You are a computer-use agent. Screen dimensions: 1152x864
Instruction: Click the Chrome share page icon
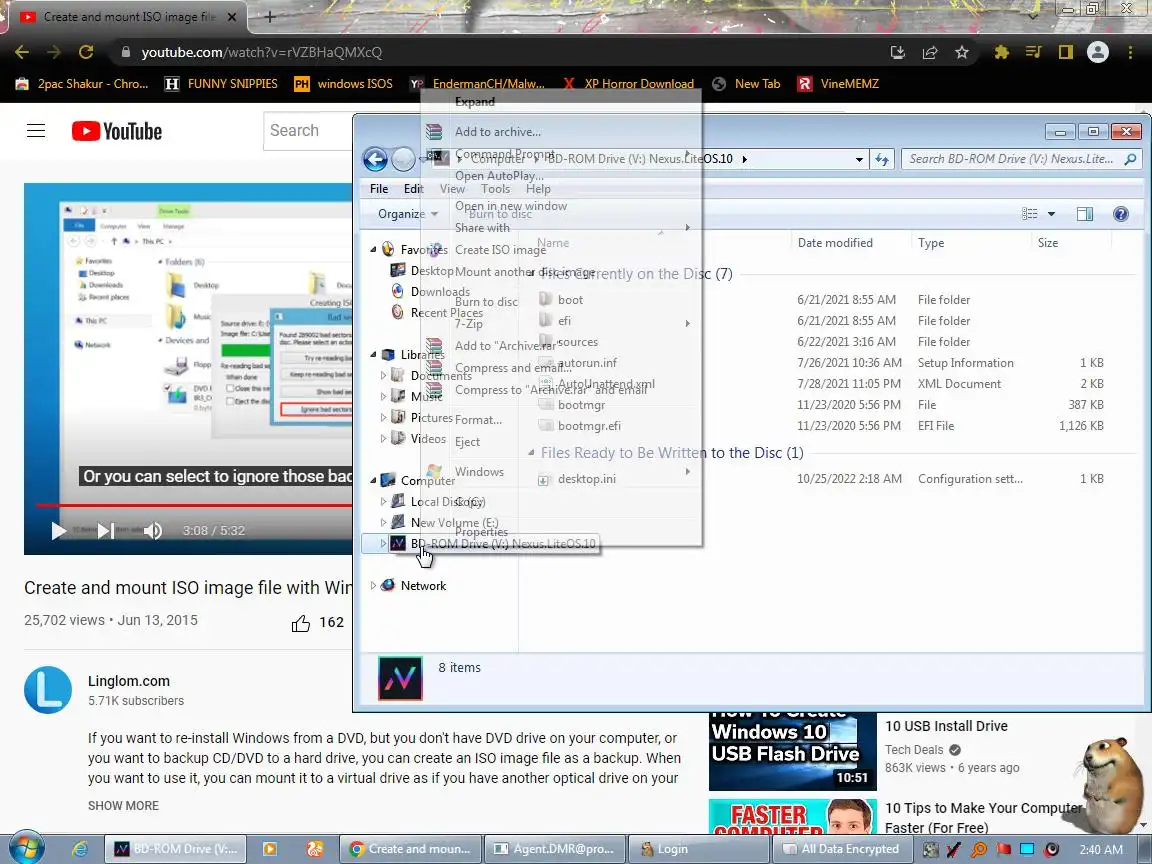(x=930, y=52)
